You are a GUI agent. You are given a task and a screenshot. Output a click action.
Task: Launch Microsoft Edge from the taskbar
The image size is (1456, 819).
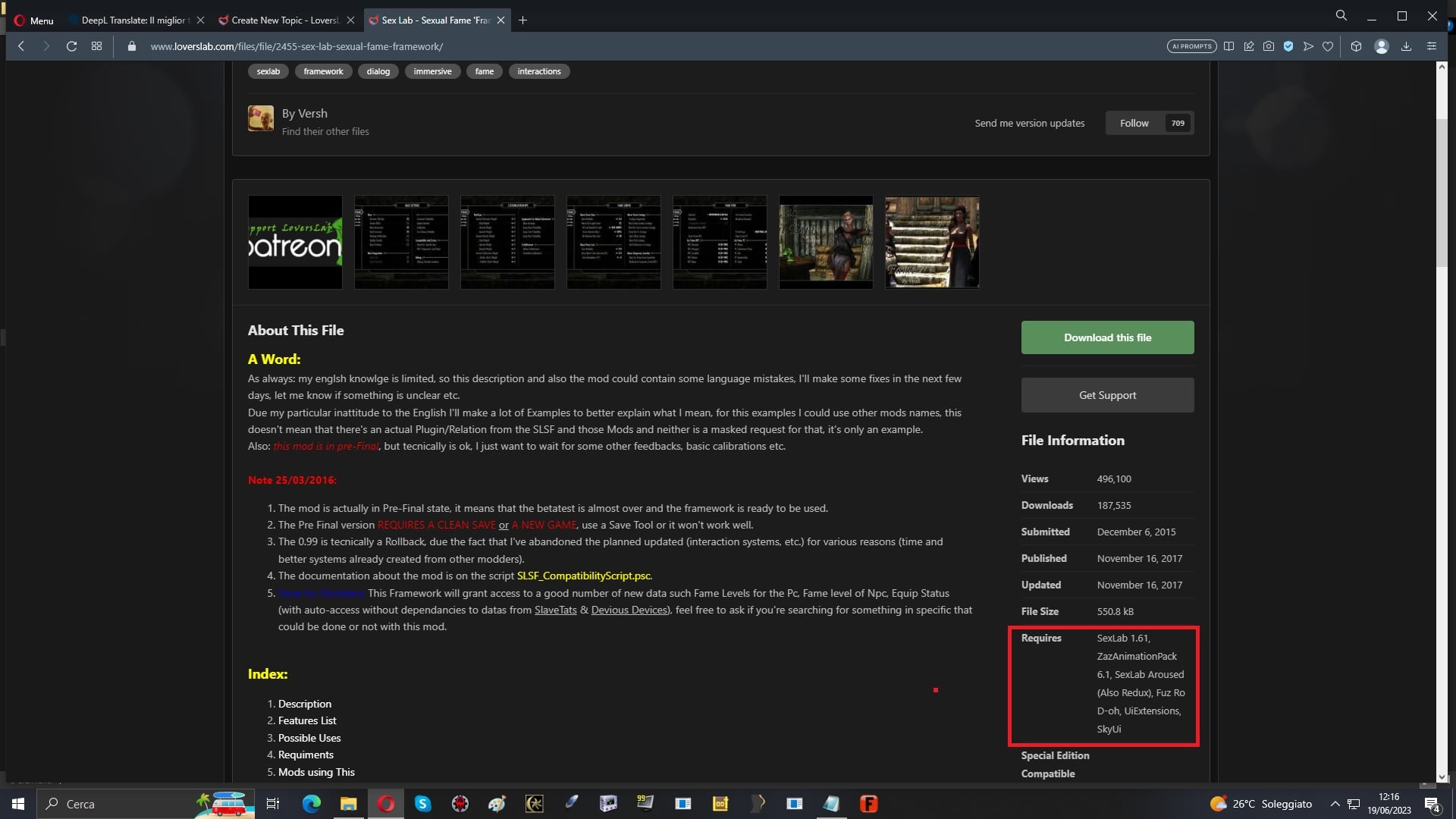pyautogui.click(x=311, y=804)
